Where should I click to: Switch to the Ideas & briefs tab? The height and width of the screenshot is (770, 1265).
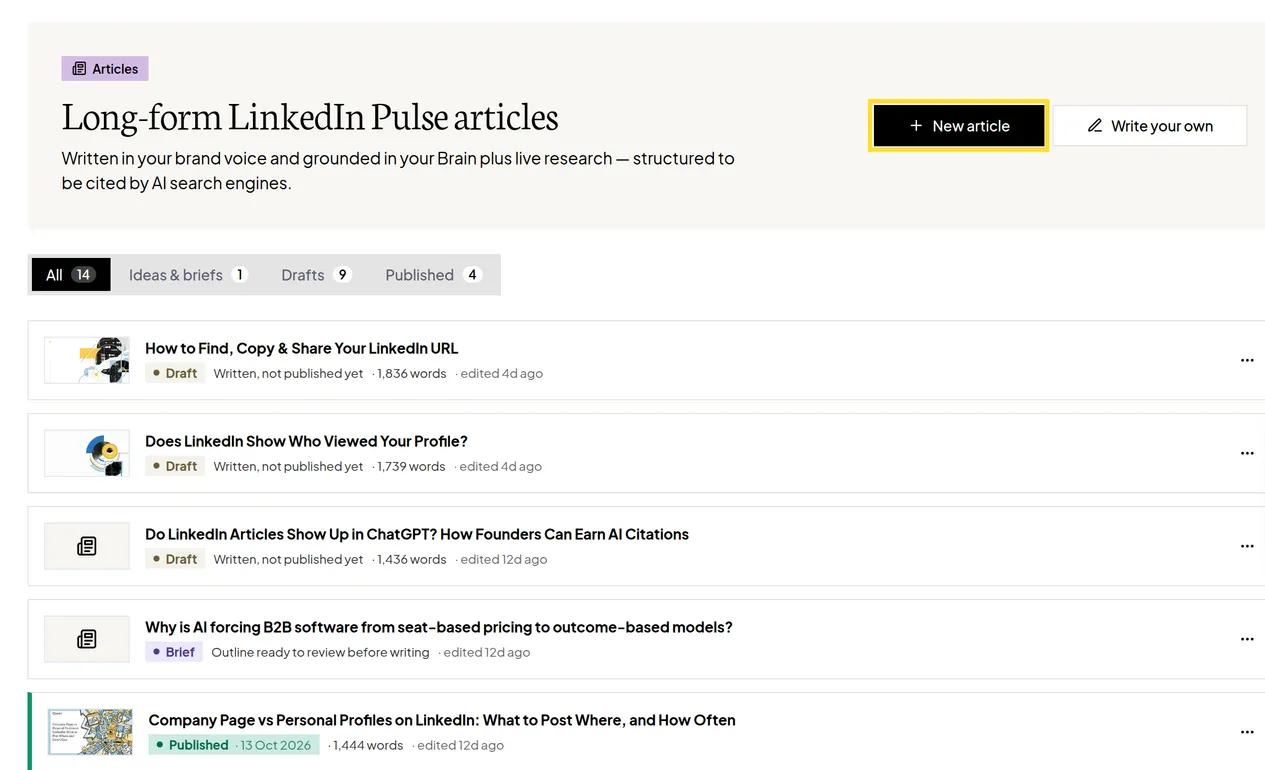188,275
